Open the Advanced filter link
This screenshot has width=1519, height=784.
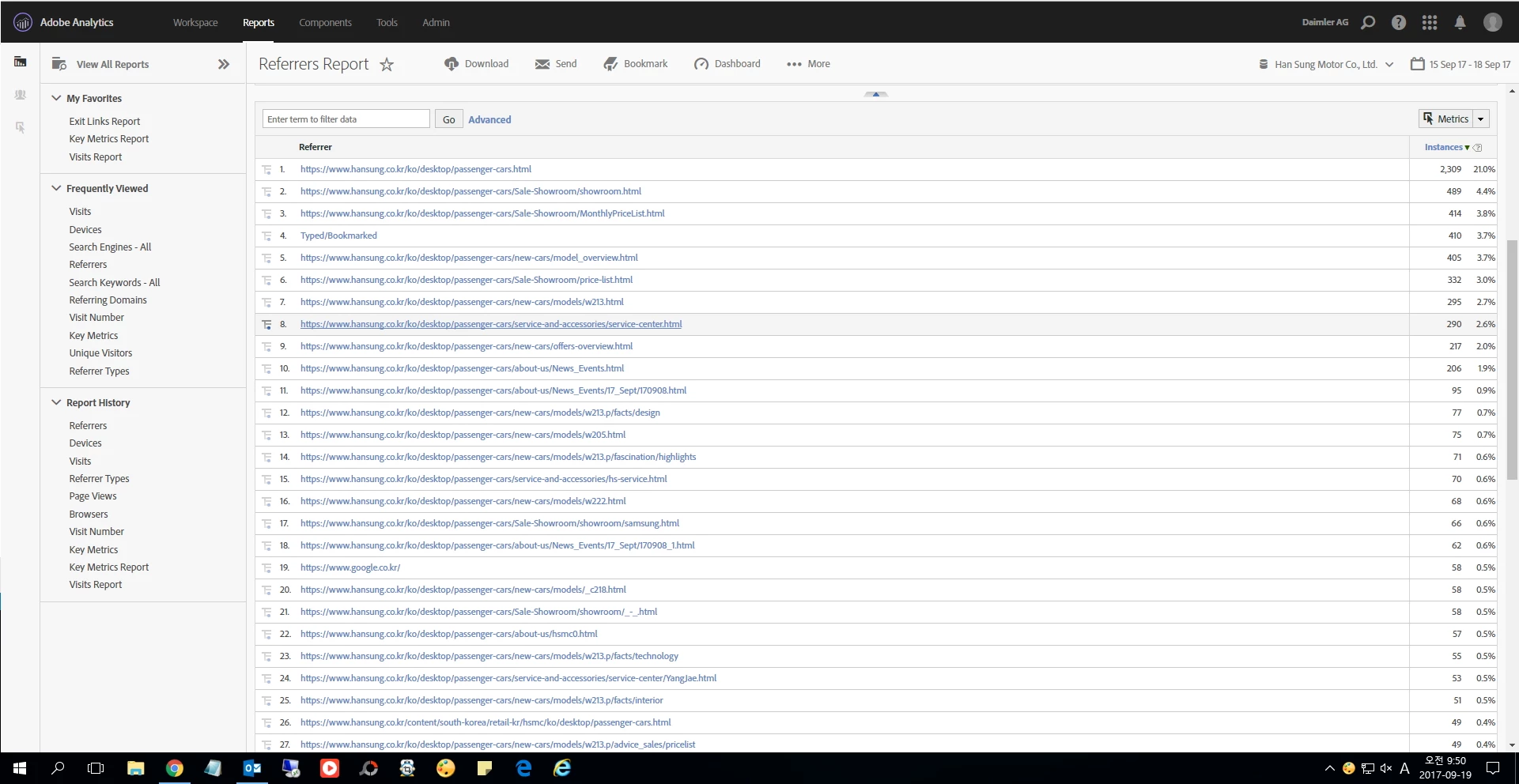coord(489,119)
